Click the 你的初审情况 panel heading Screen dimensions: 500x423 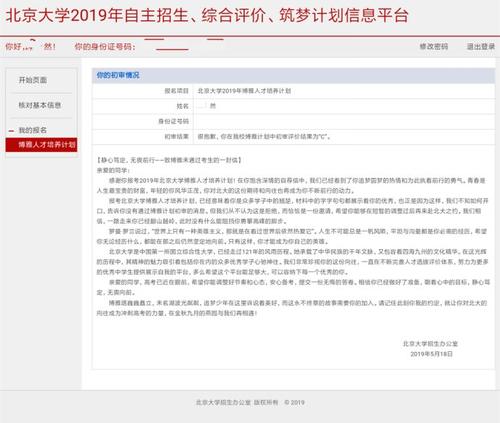[118, 75]
